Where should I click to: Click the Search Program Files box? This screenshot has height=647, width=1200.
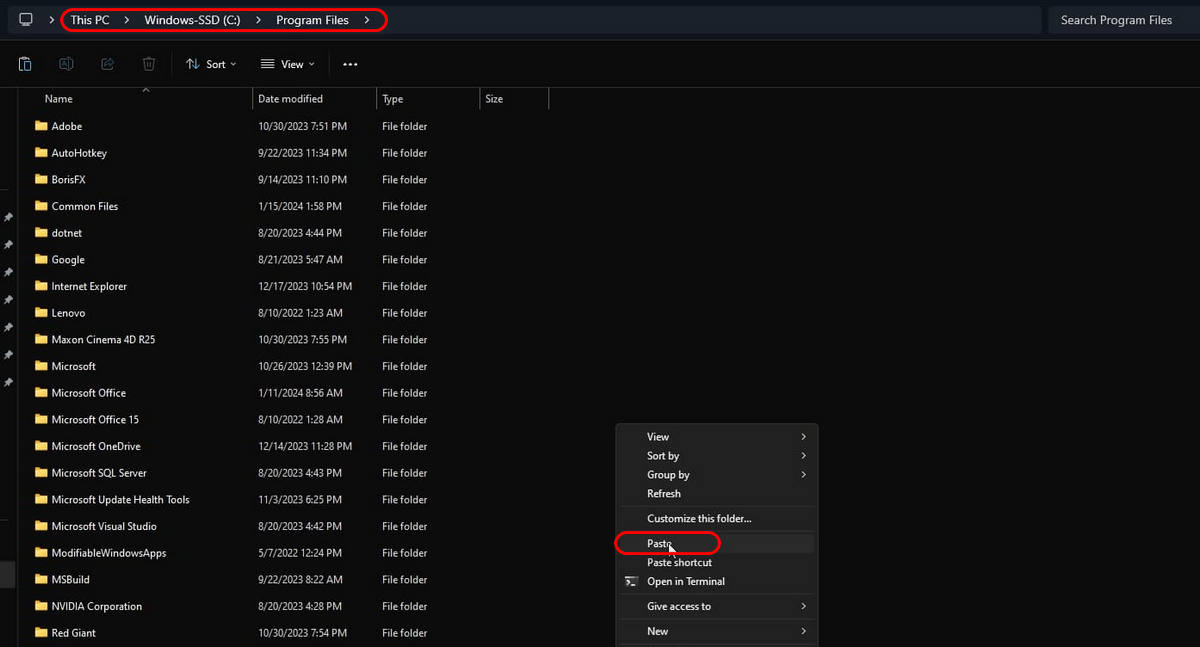tap(1119, 20)
